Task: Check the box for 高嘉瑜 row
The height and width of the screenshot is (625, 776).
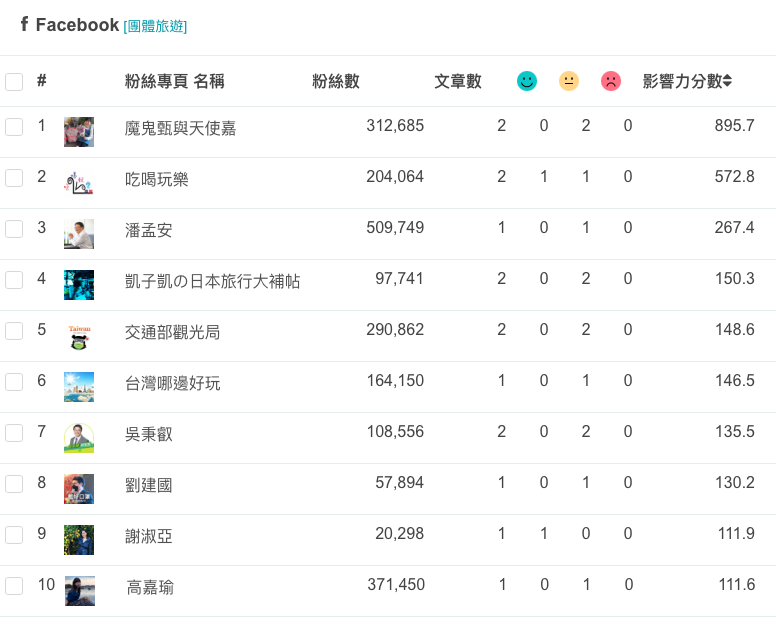Action: coord(14,585)
